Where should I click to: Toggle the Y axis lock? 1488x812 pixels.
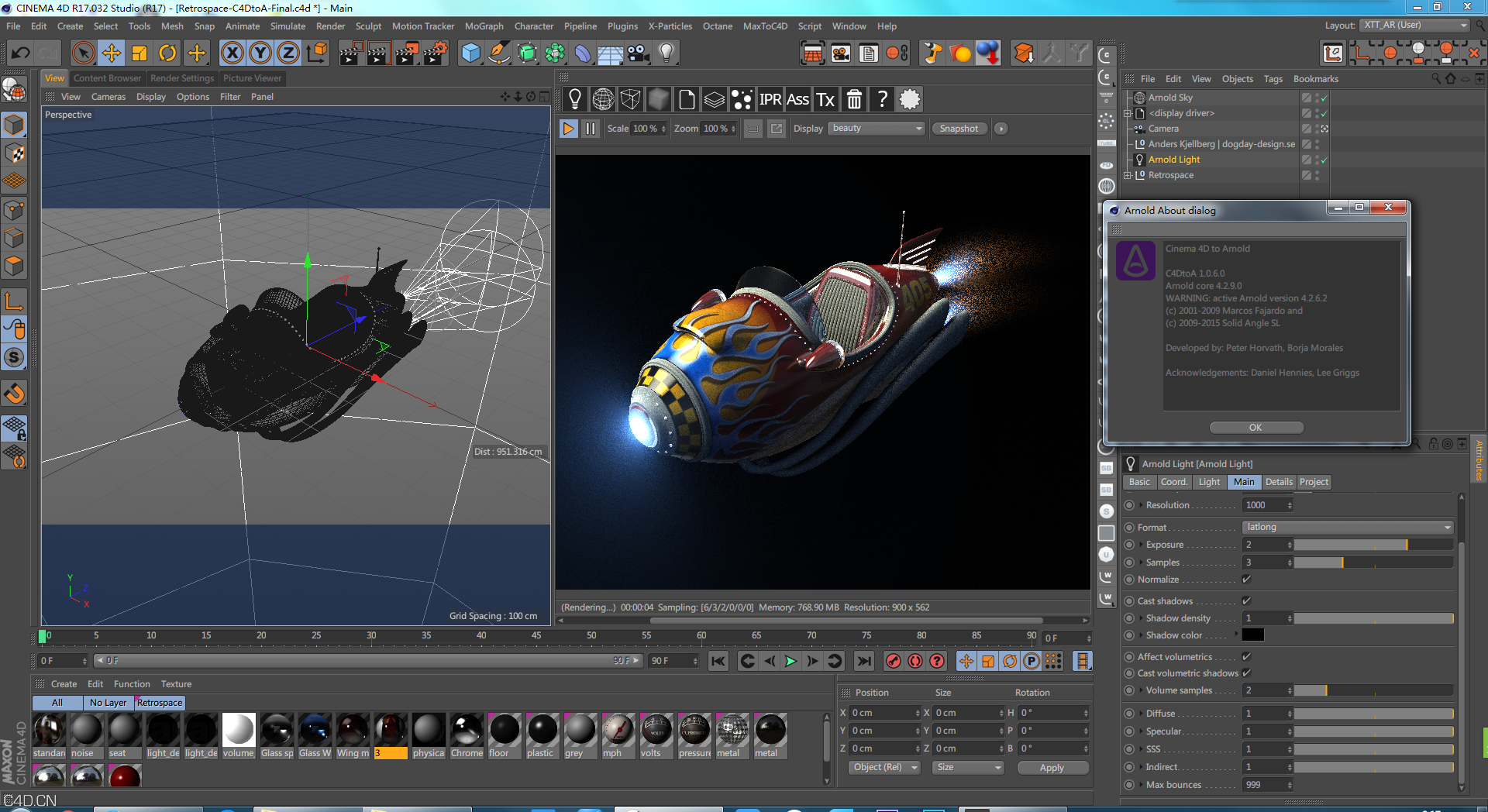(x=260, y=53)
